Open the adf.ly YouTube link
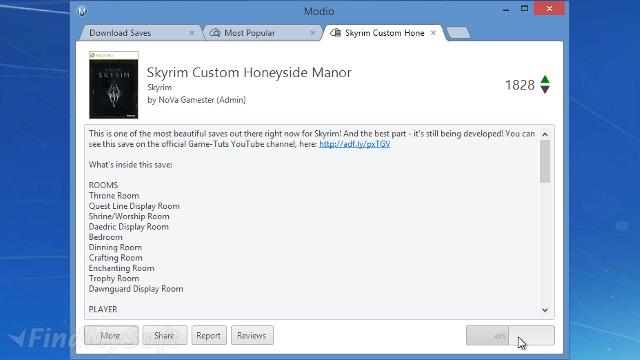The image size is (640, 360). click(354, 144)
